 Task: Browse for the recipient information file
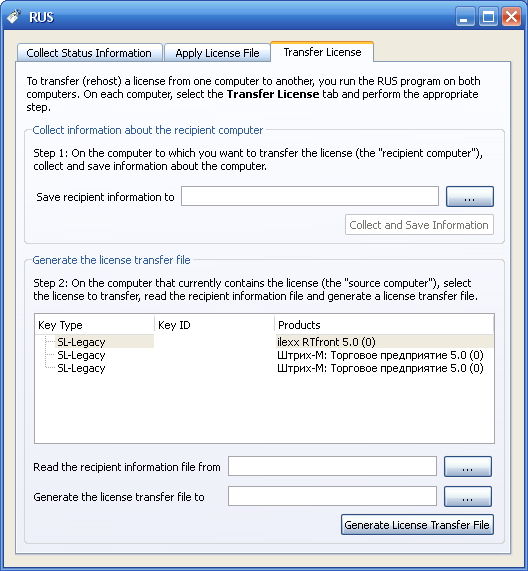(468, 466)
